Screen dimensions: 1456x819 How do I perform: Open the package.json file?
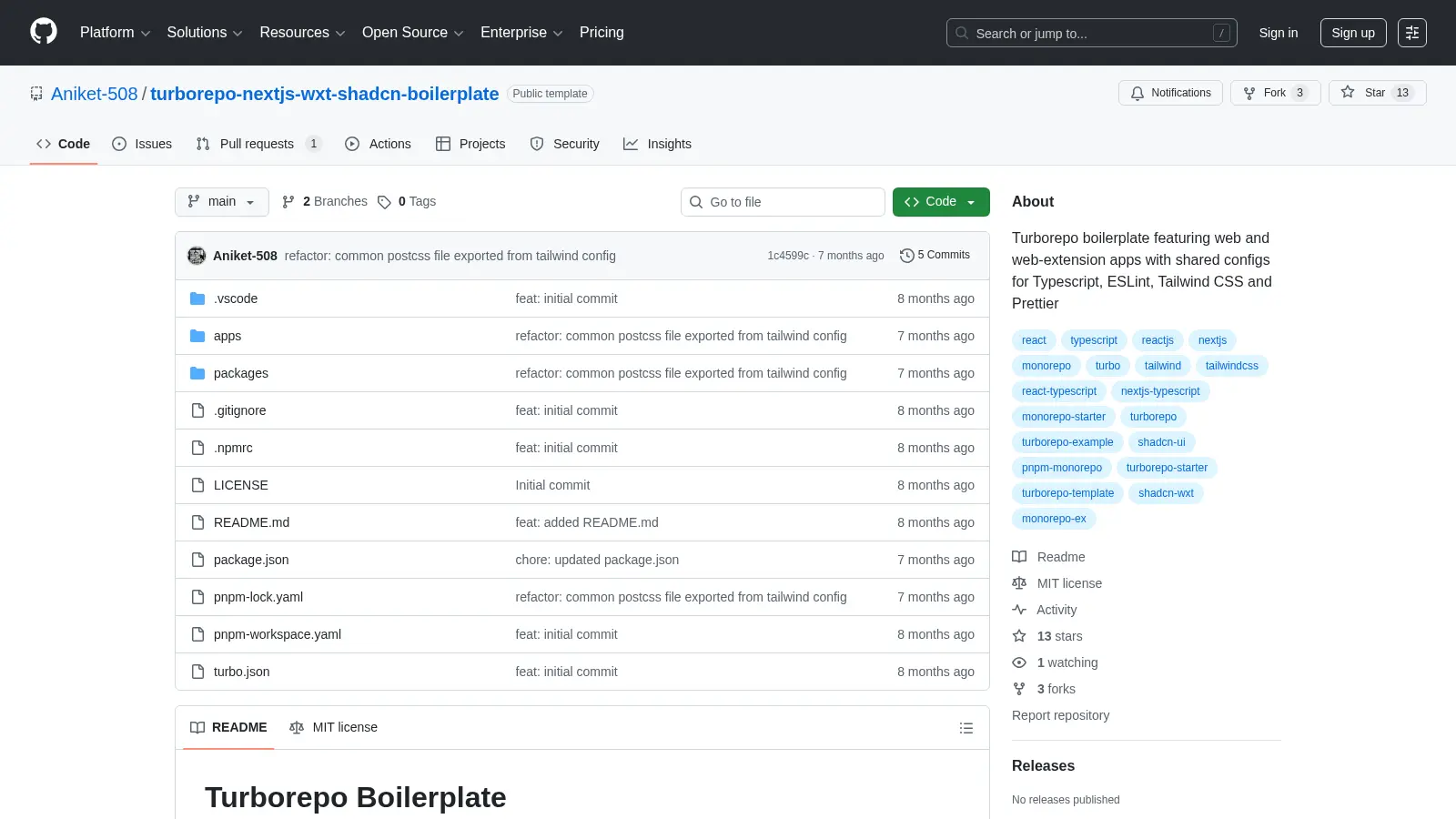tap(251, 560)
